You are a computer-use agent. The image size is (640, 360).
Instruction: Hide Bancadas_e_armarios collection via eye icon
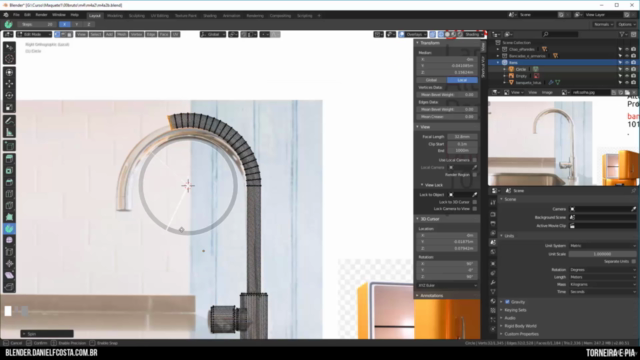click(627, 56)
